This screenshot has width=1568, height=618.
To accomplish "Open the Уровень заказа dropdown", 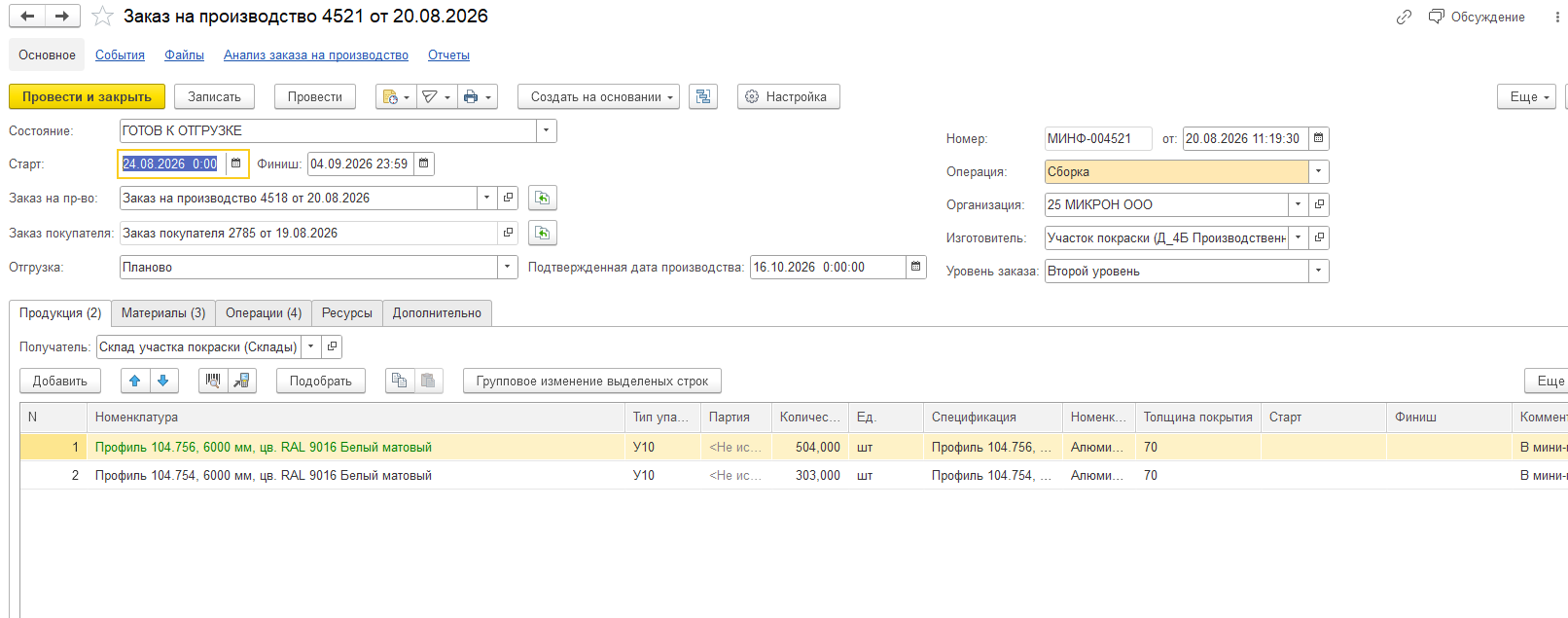I will [1319, 272].
